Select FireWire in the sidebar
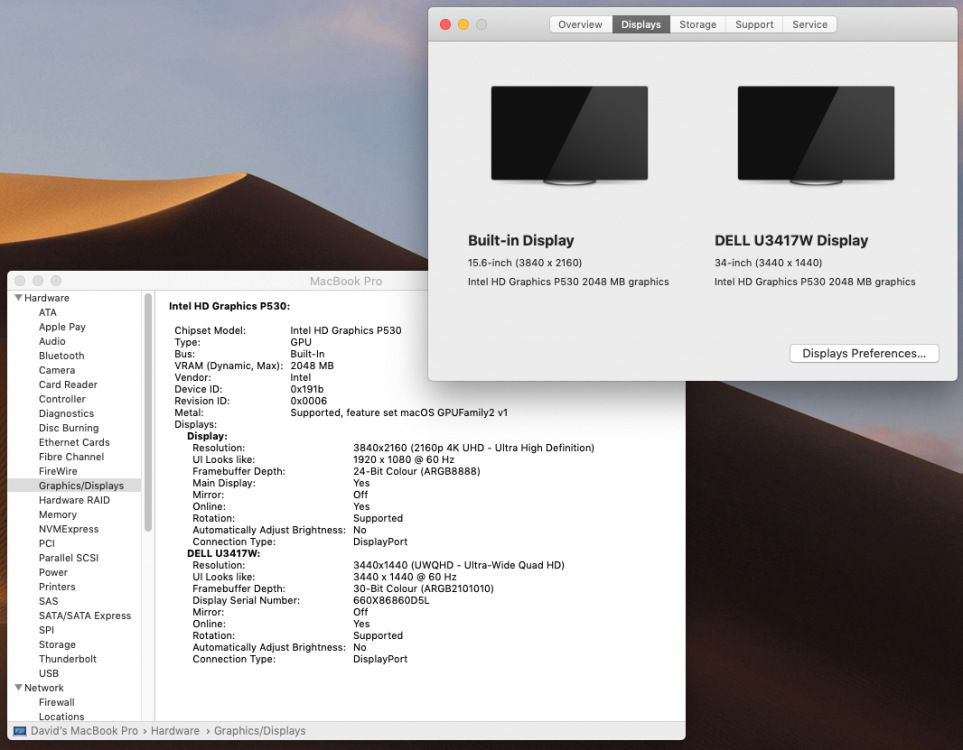Screen dimensions: 963x750 tap(58, 471)
